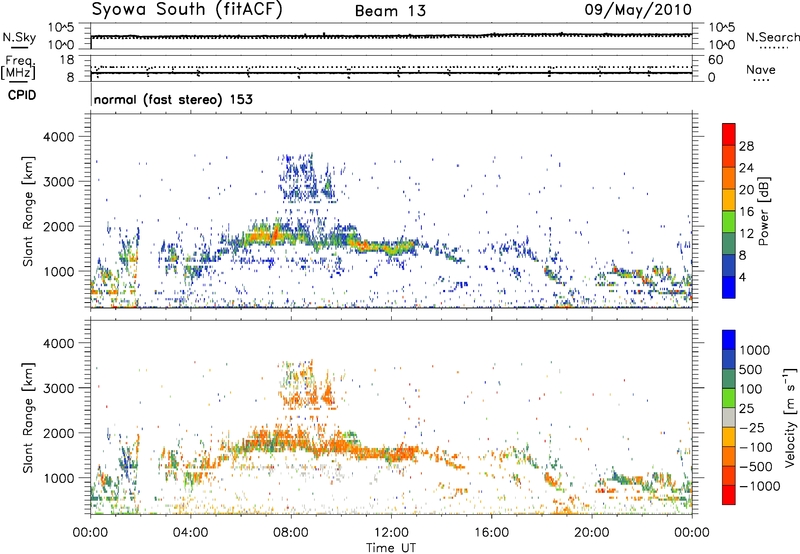Click the '18' frequency axis tick

click(67, 60)
